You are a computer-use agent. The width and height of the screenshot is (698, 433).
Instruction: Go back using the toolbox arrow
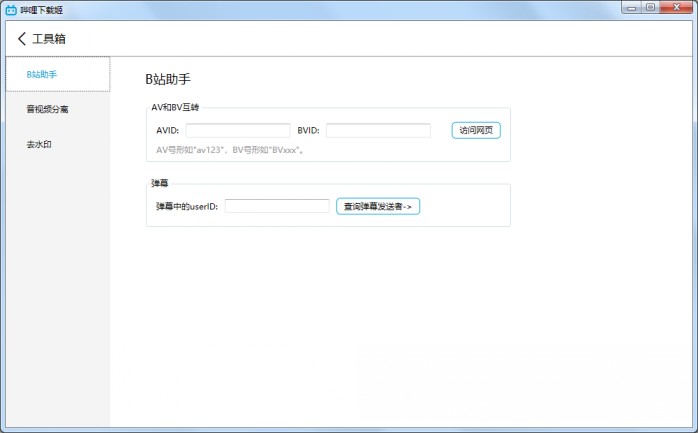(x=21, y=39)
